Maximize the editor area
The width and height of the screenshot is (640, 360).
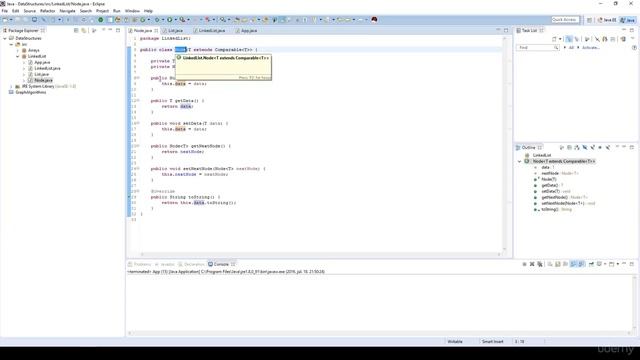click(506, 31)
